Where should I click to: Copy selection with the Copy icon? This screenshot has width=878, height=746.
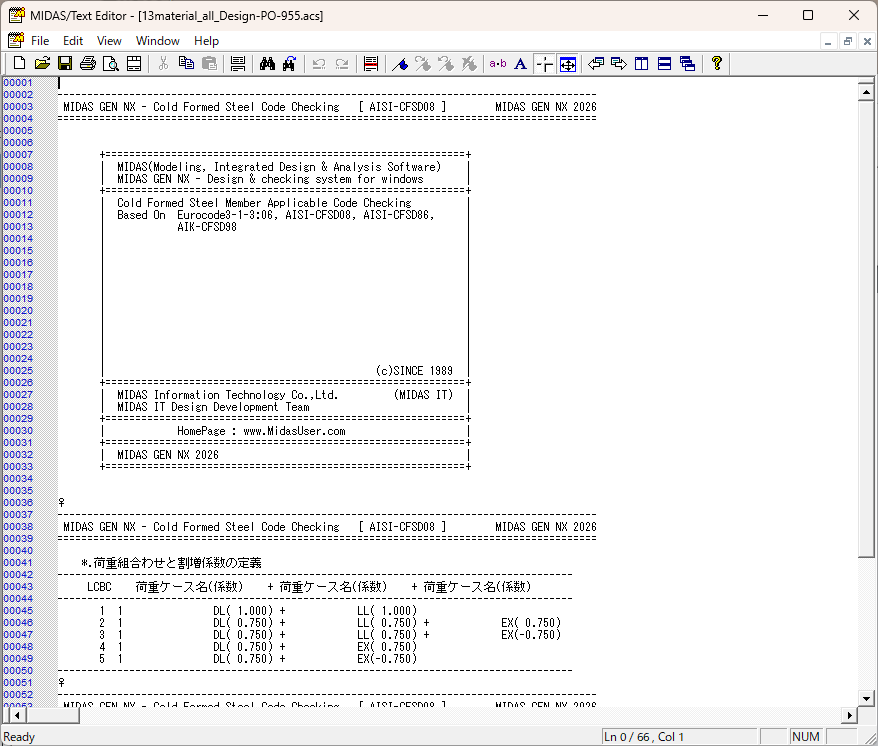[186, 64]
